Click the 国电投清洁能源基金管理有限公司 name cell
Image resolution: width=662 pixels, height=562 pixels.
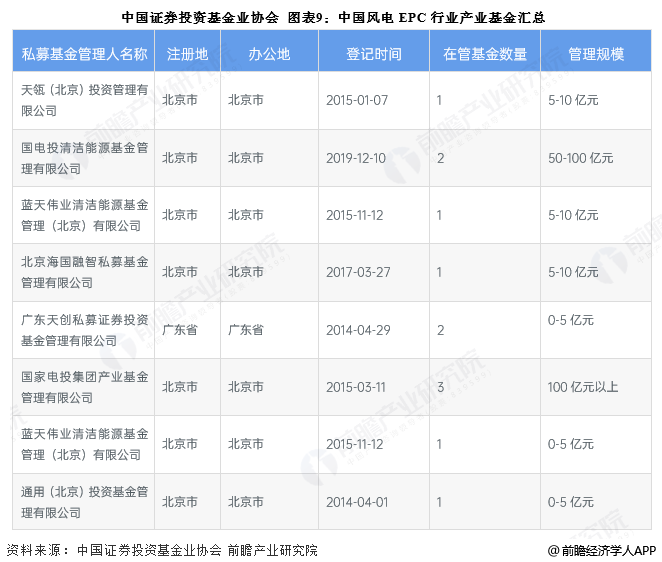[x=84, y=157]
